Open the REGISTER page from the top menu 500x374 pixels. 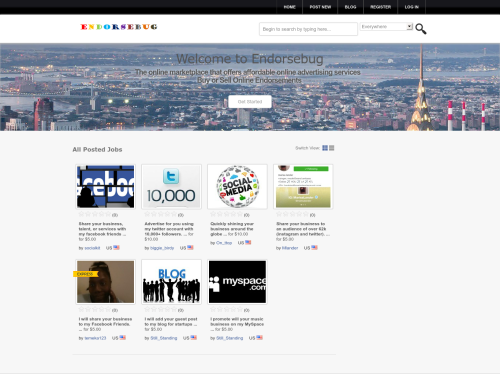pyautogui.click(x=380, y=7)
